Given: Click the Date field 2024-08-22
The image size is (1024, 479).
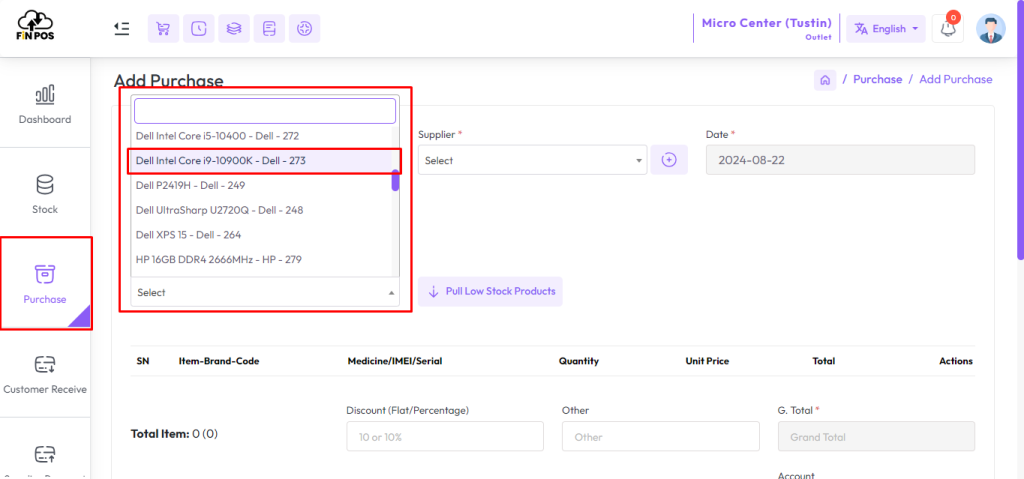Looking at the screenshot, I should pyautogui.click(x=840, y=160).
